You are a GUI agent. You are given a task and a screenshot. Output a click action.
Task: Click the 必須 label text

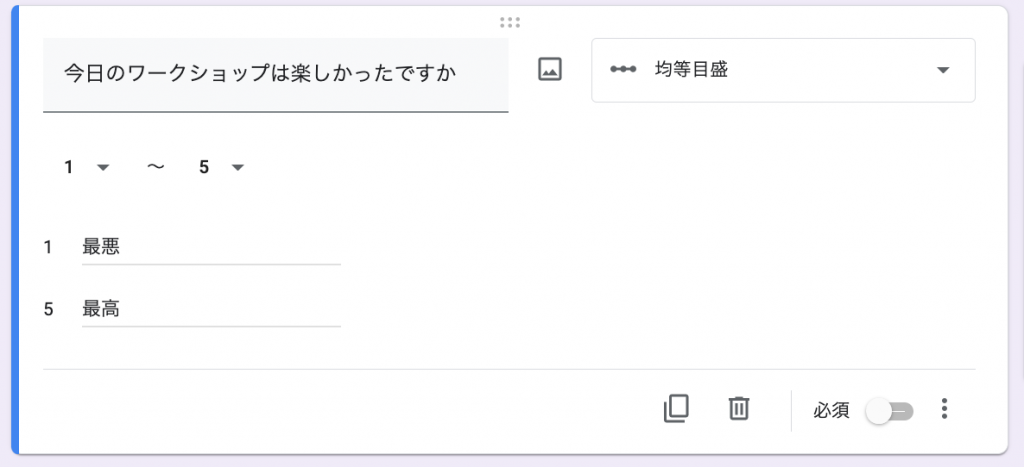pyautogui.click(x=831, y=410)
